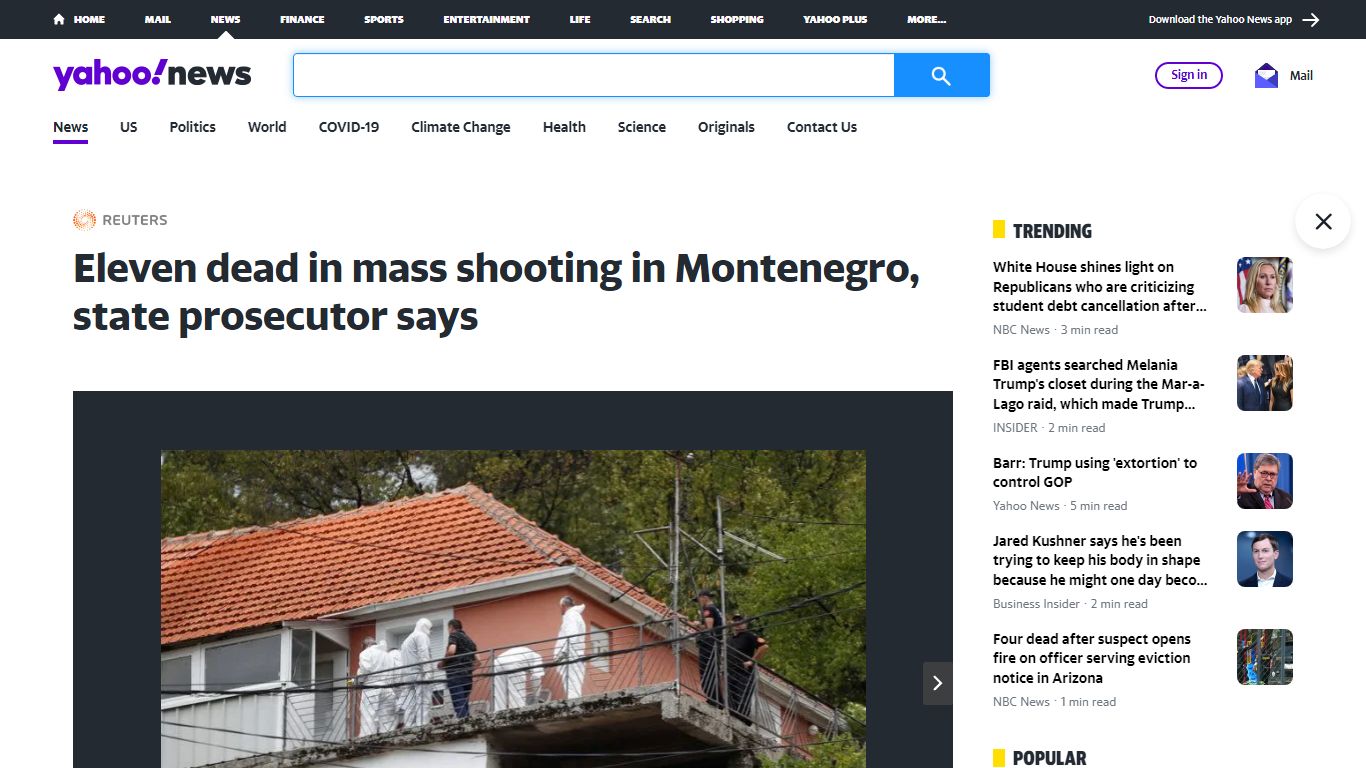Select the World section tab
Image resolution: width=1366 pixels, height=768 pixels.
[x=267, y=127]
